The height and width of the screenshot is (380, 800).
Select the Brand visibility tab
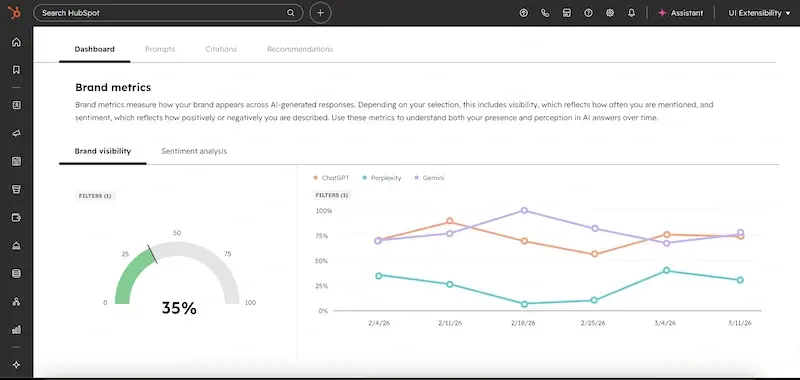click(103, 151)
